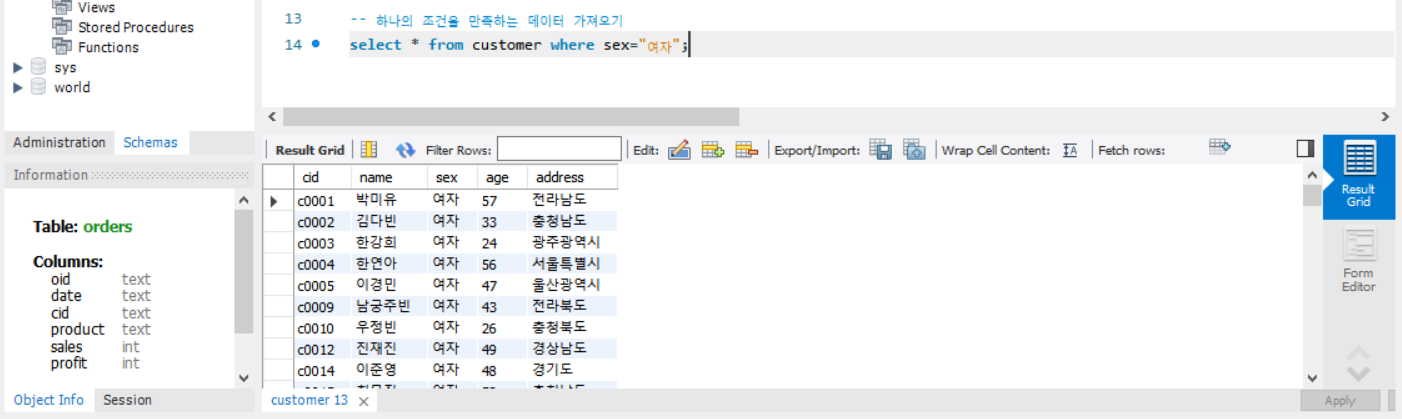Image resolution: width=1402 pixels, height=419 pixels.
Task: Click the Views folder icon
Action: pos(61,8)
